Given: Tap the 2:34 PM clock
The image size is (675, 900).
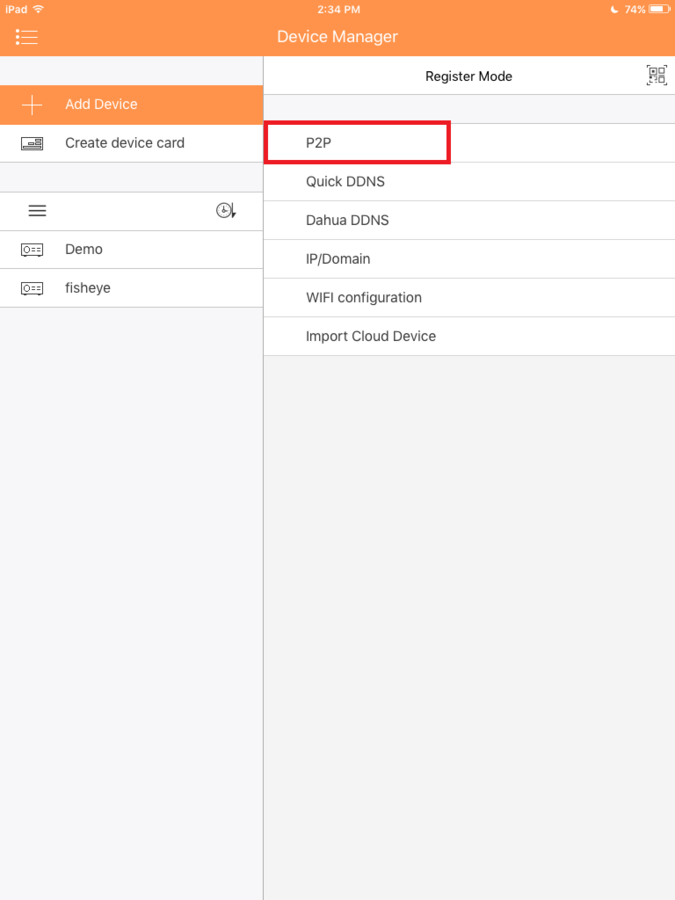Looking at the screenshot, I should (x=337, y=9).
